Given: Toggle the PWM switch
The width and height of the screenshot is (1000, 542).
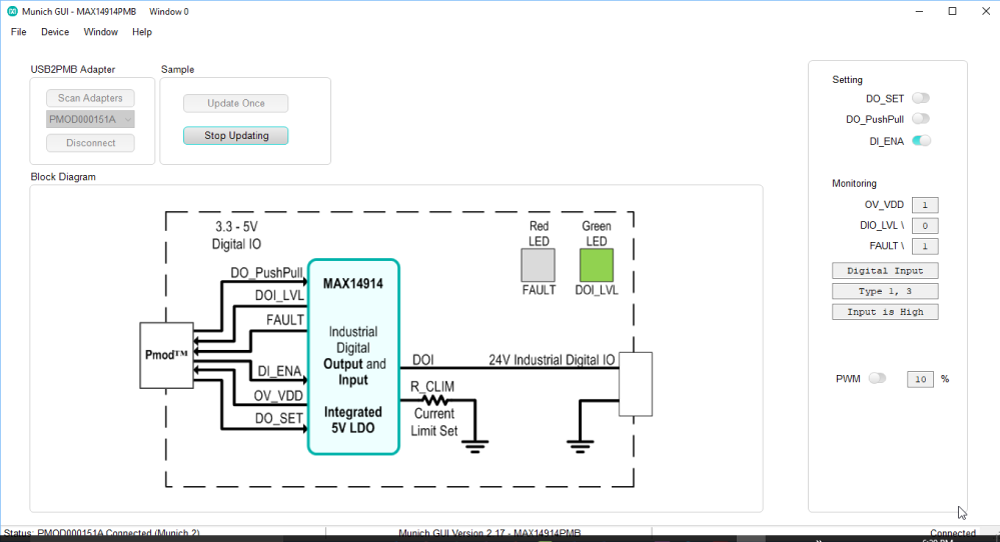Looking at the screenshot, I should click(877, 378).
